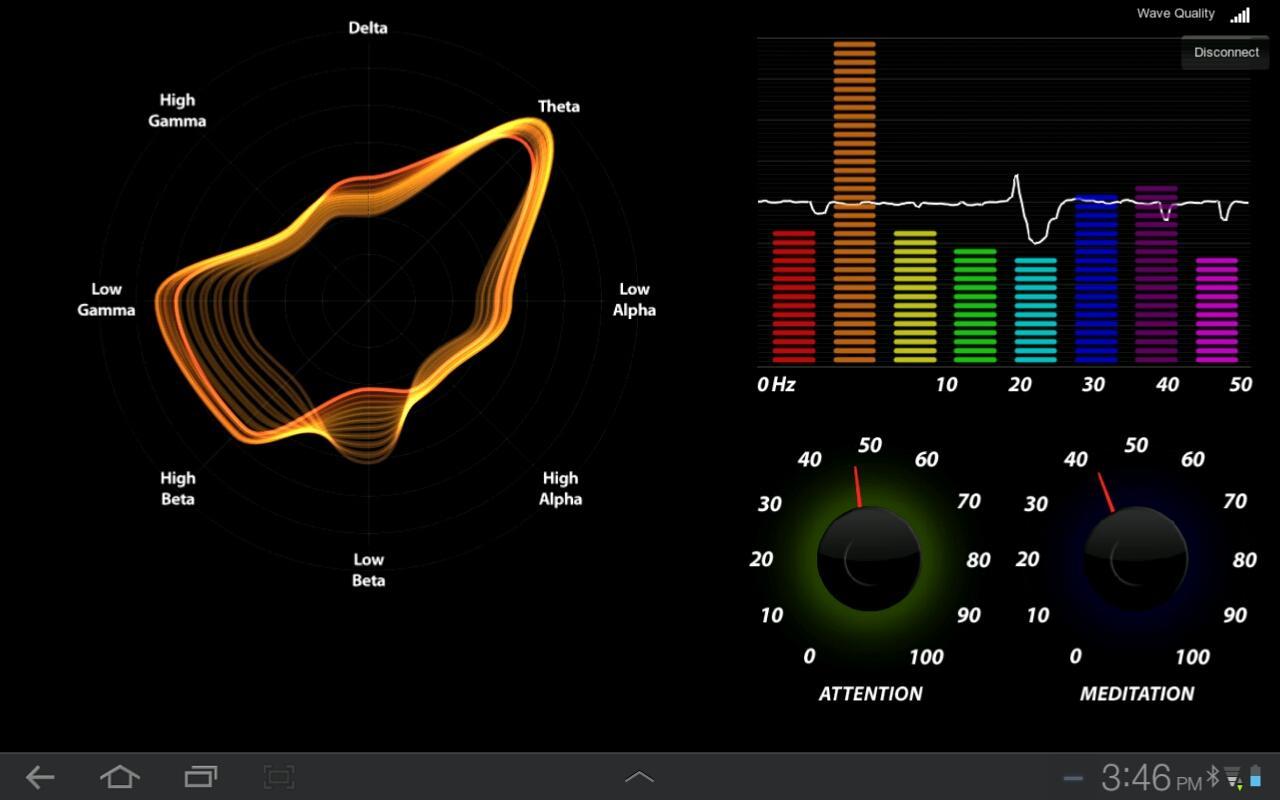Tap the Low Gamma label on the radar chart
The height and width of the screenshot is (800, 1280).
coord(105,299)
